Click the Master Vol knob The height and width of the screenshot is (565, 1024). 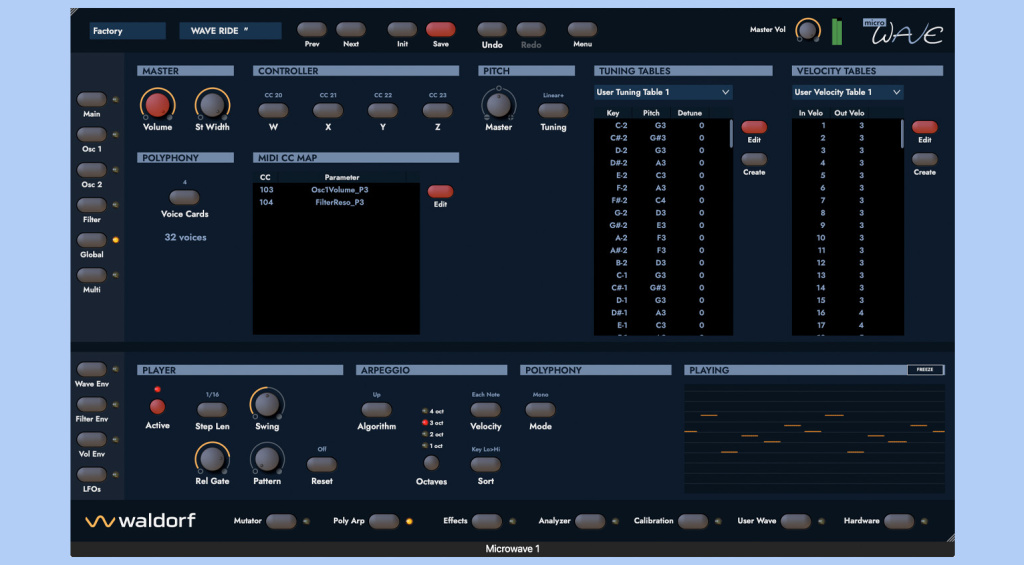tap(808, 30)
